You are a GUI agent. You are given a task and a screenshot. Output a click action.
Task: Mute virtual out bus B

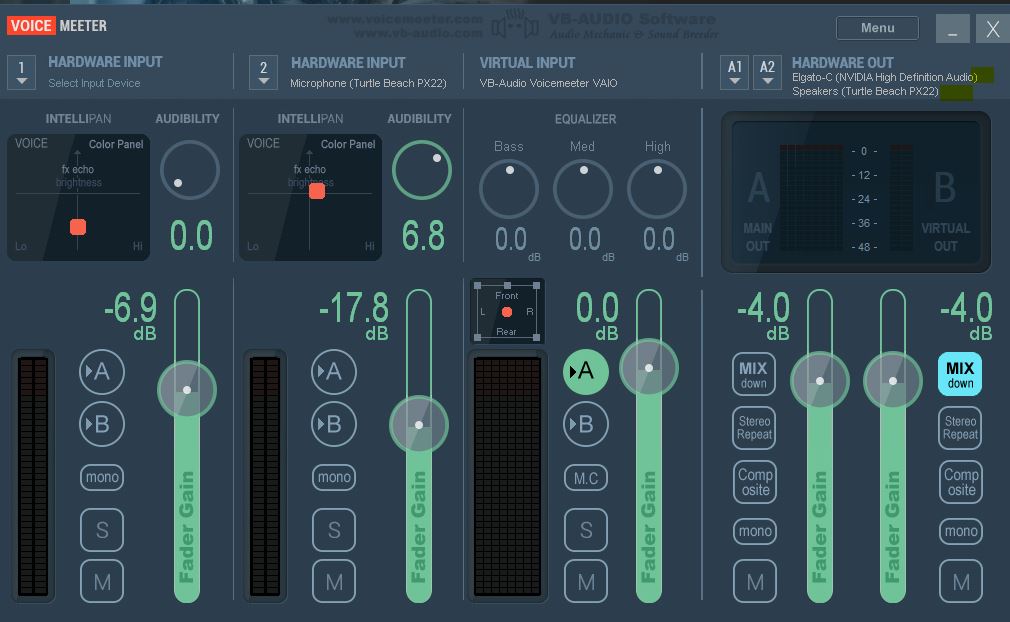[961, 581]
